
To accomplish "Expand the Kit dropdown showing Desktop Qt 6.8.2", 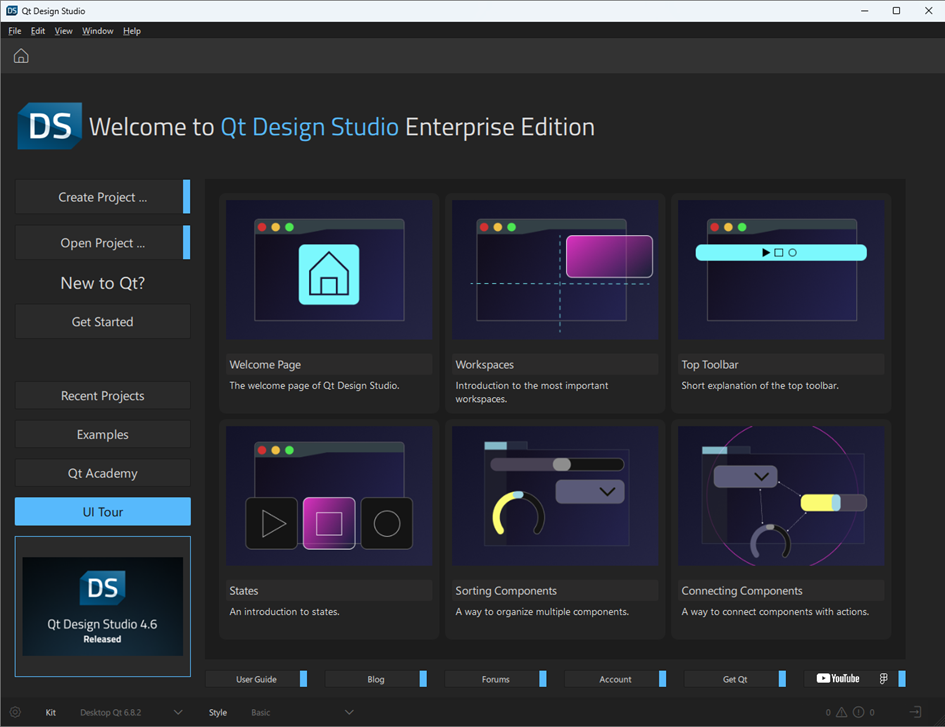I will coord(131,712).
